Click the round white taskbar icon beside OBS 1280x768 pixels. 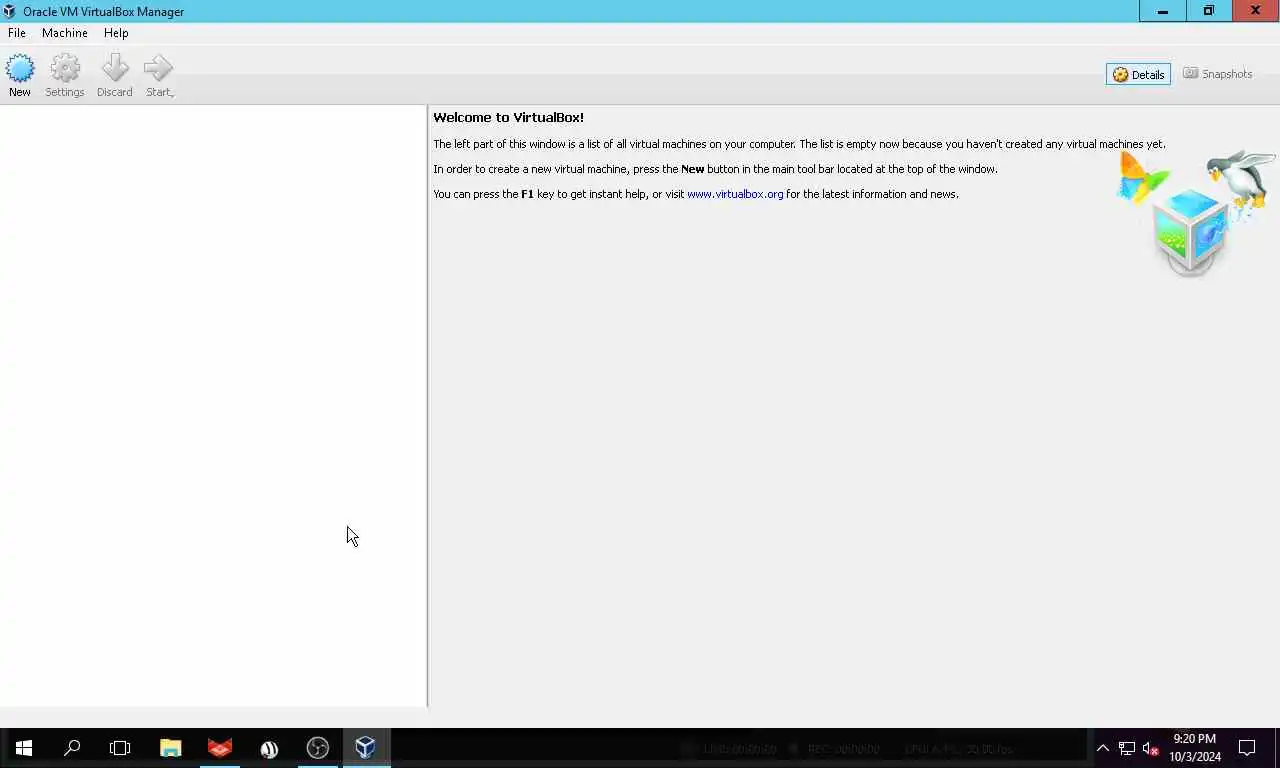tap(269, 748)
